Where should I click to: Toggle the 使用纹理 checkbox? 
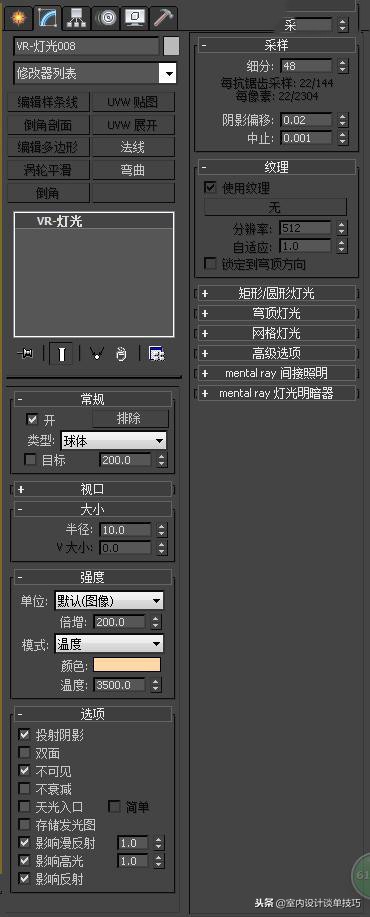tap(209, 188)
